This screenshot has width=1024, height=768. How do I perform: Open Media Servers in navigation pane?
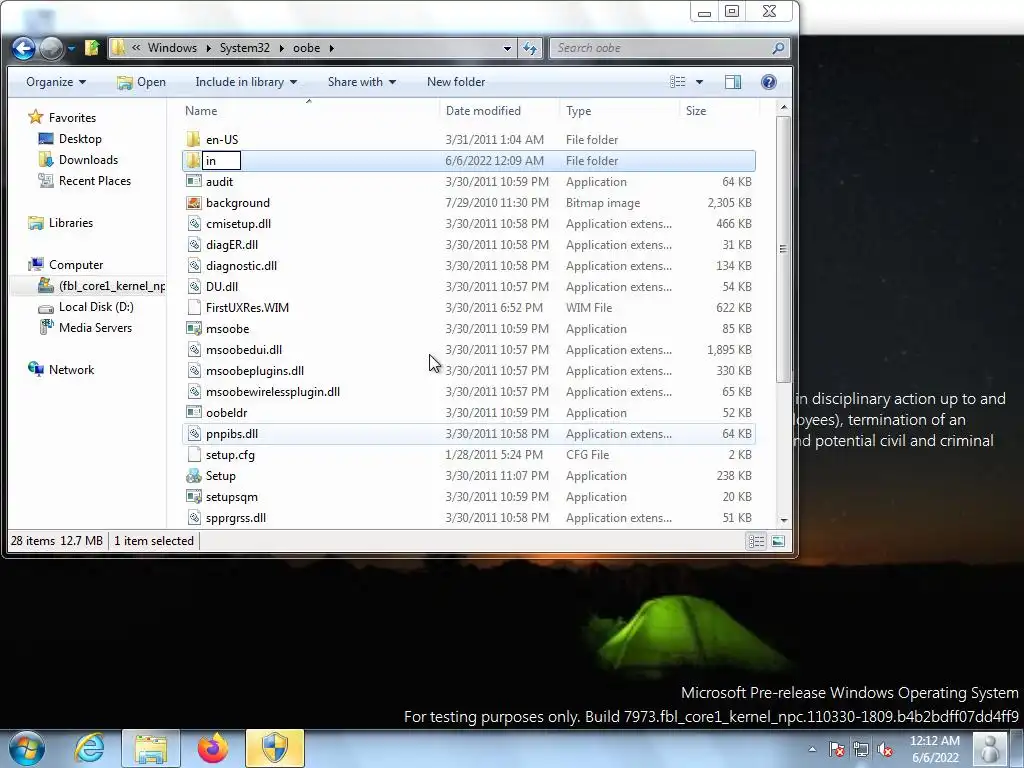tap(95, 327)
